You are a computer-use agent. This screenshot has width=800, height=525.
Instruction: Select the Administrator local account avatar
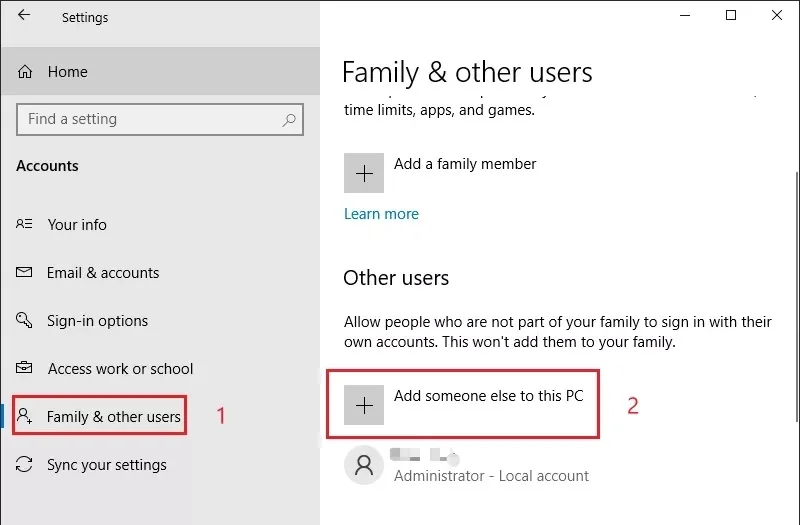[x=364, y=465]
